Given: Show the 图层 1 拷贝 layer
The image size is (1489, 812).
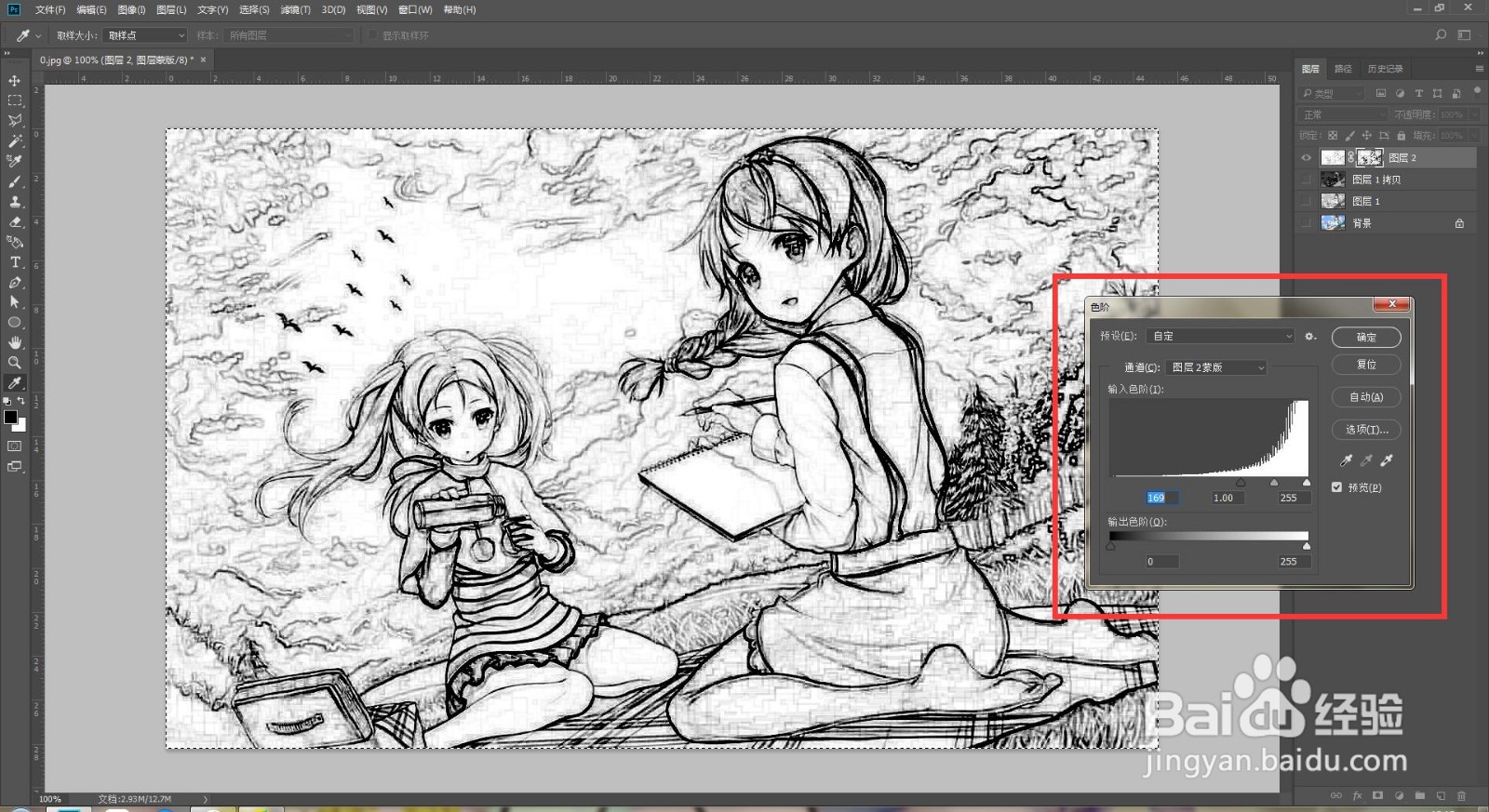Looking at the screenshot, I should click(x=1306, y=180).
